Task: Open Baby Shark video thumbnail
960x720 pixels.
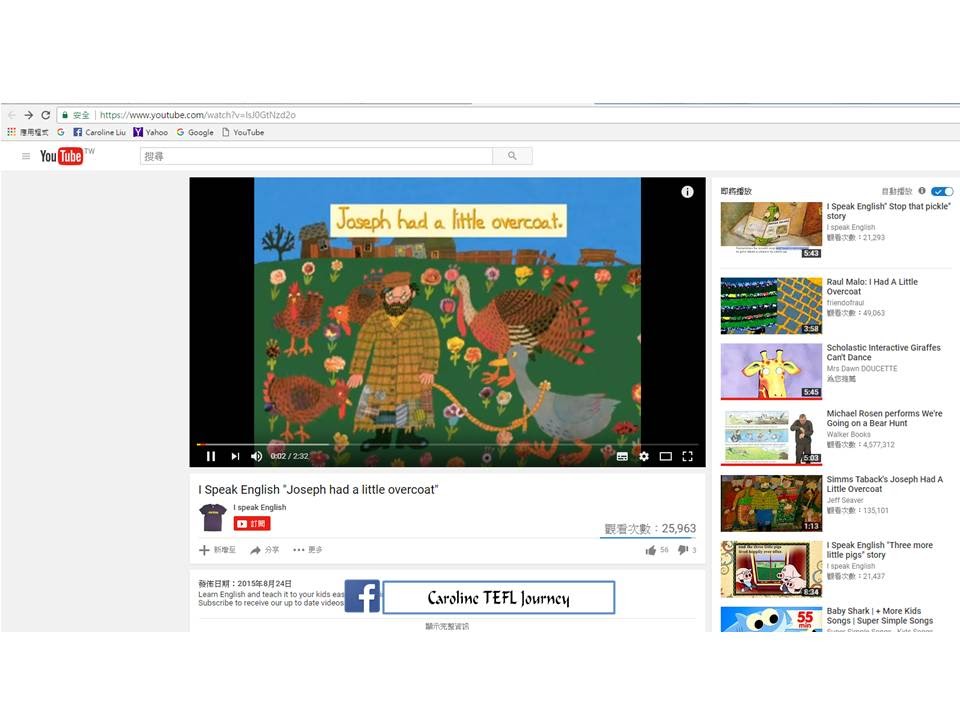Action: coord(771,619)
